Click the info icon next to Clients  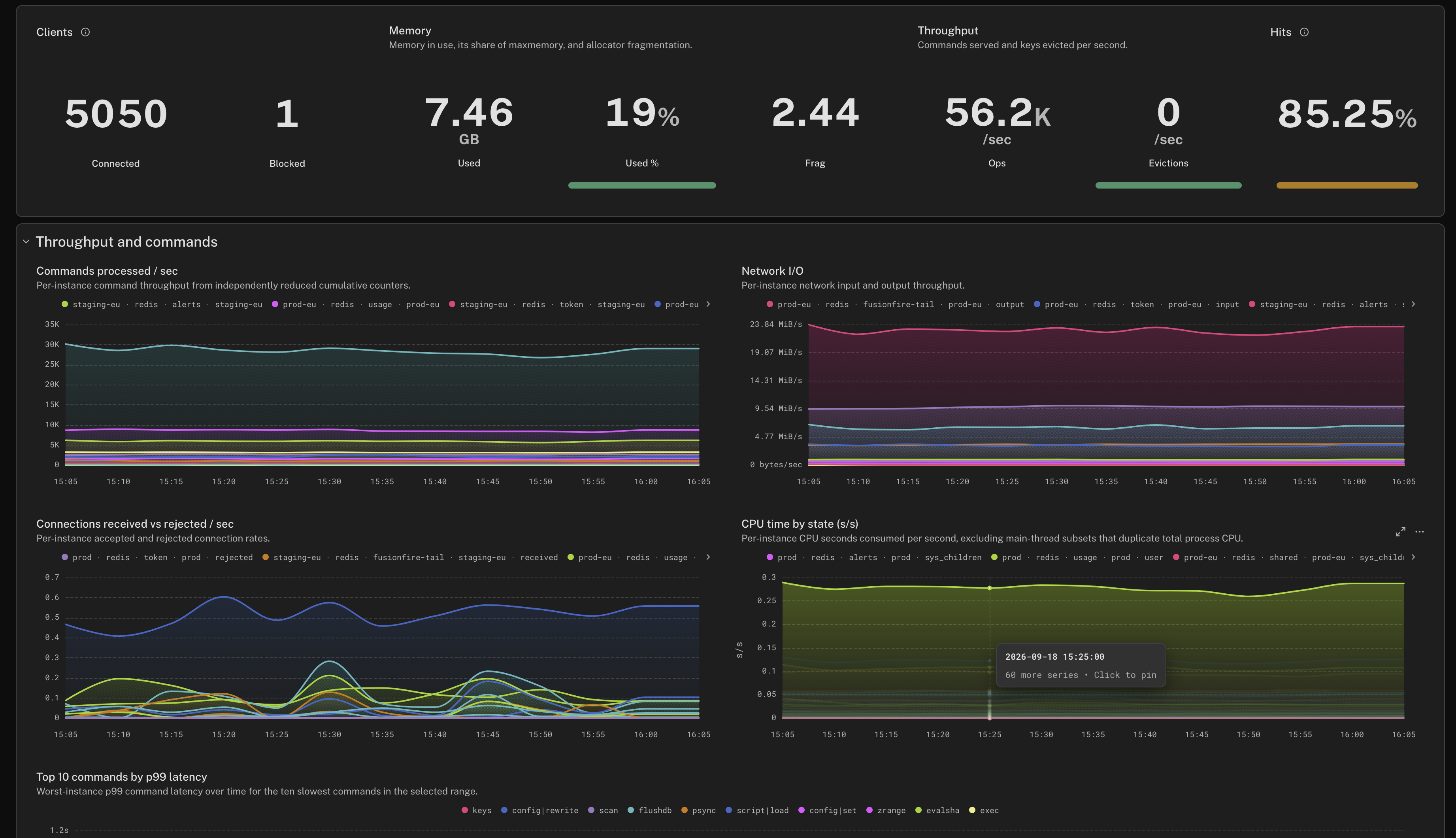(x=85, y=32)
